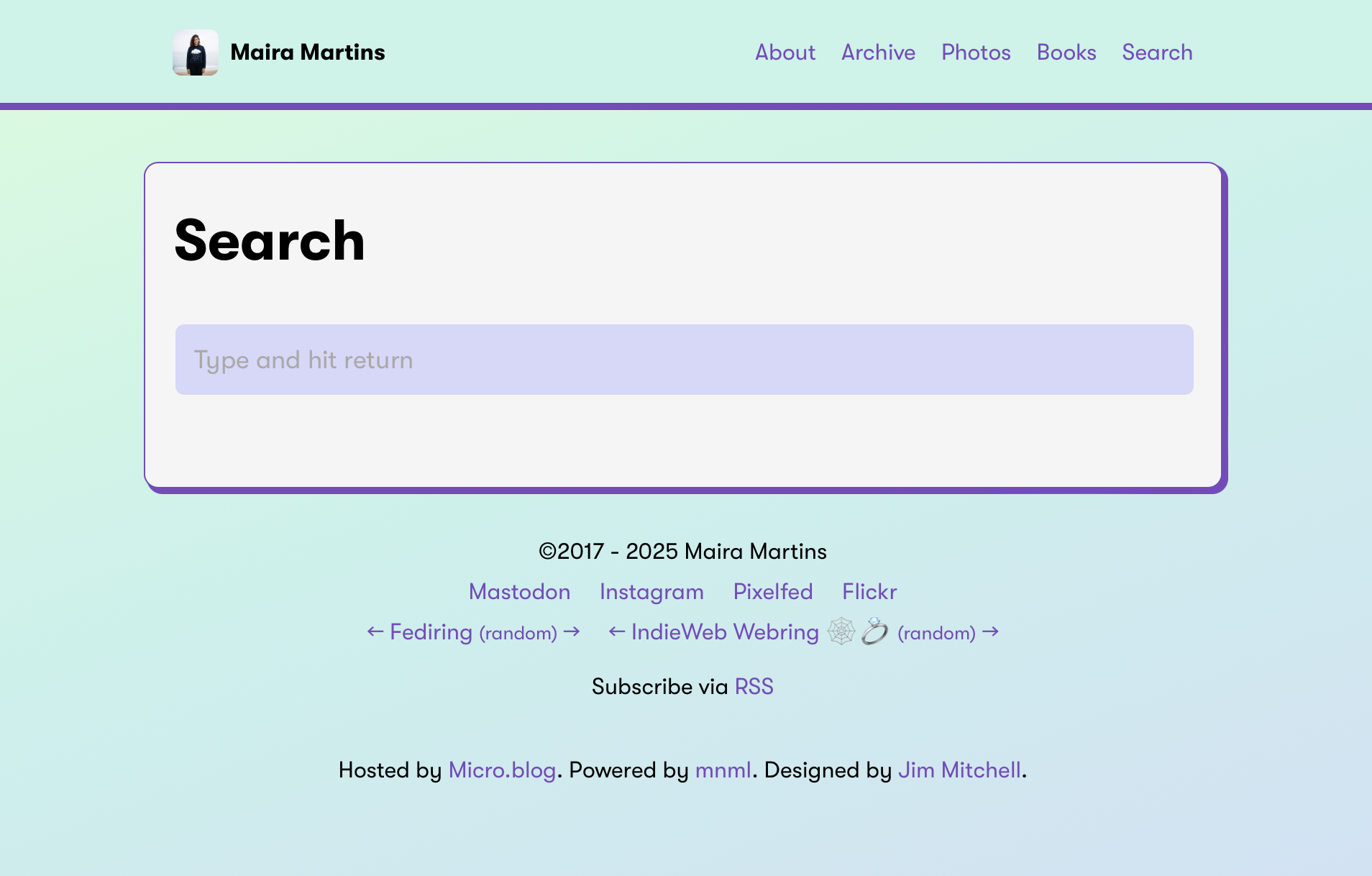Open the Flickr profile link

(x=869, y=591)
